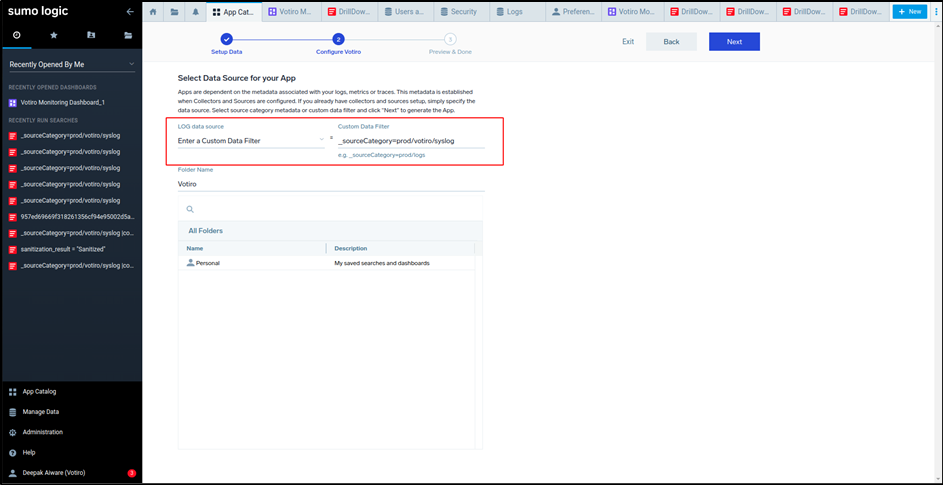This screenshot has width=943, height=485.
Task: Click the Votiro Monitoring Dashboard_1 dashboard icon
Action: (13, 102)
